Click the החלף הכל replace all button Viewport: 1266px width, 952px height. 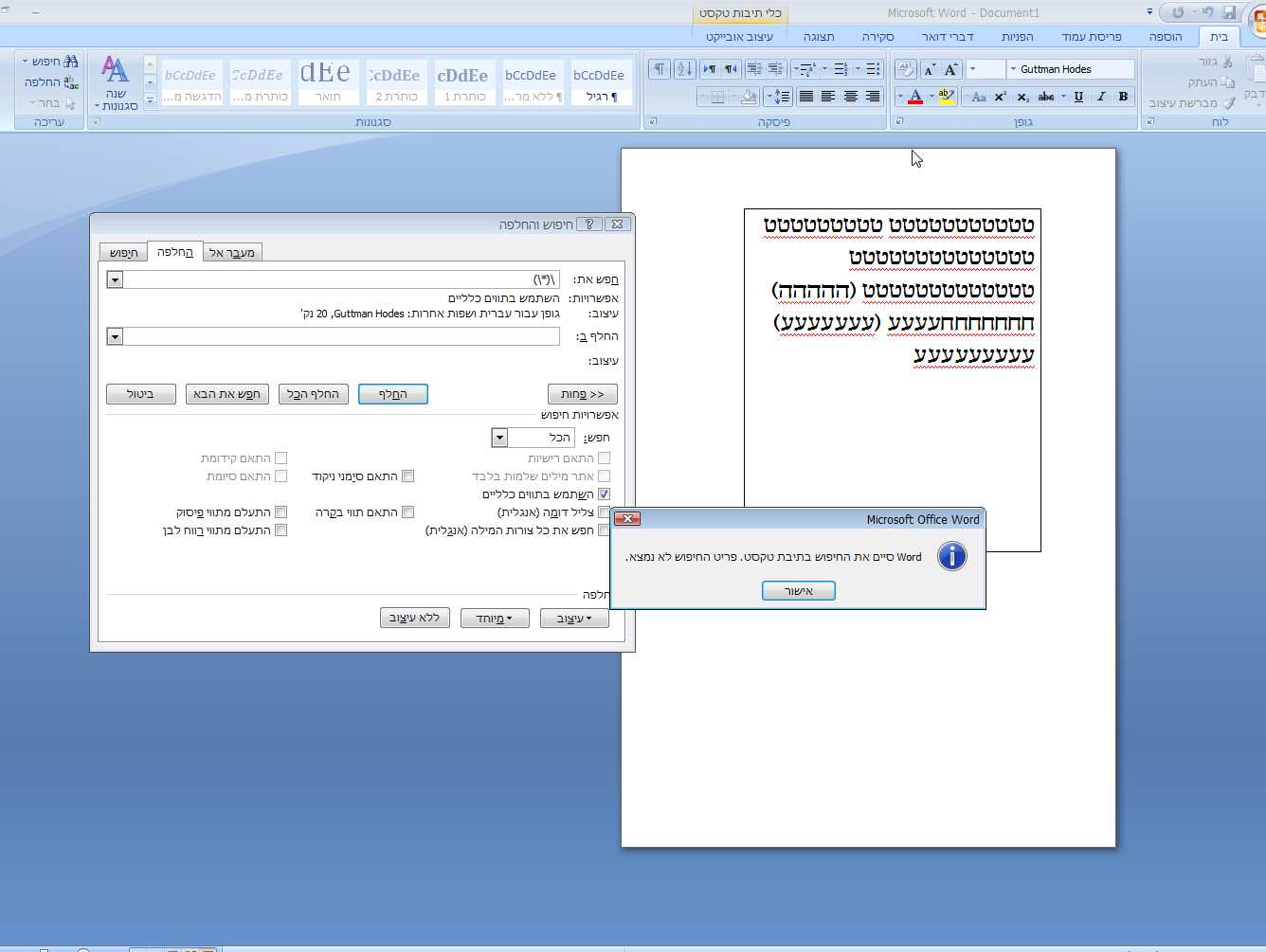tap(314, 394)
